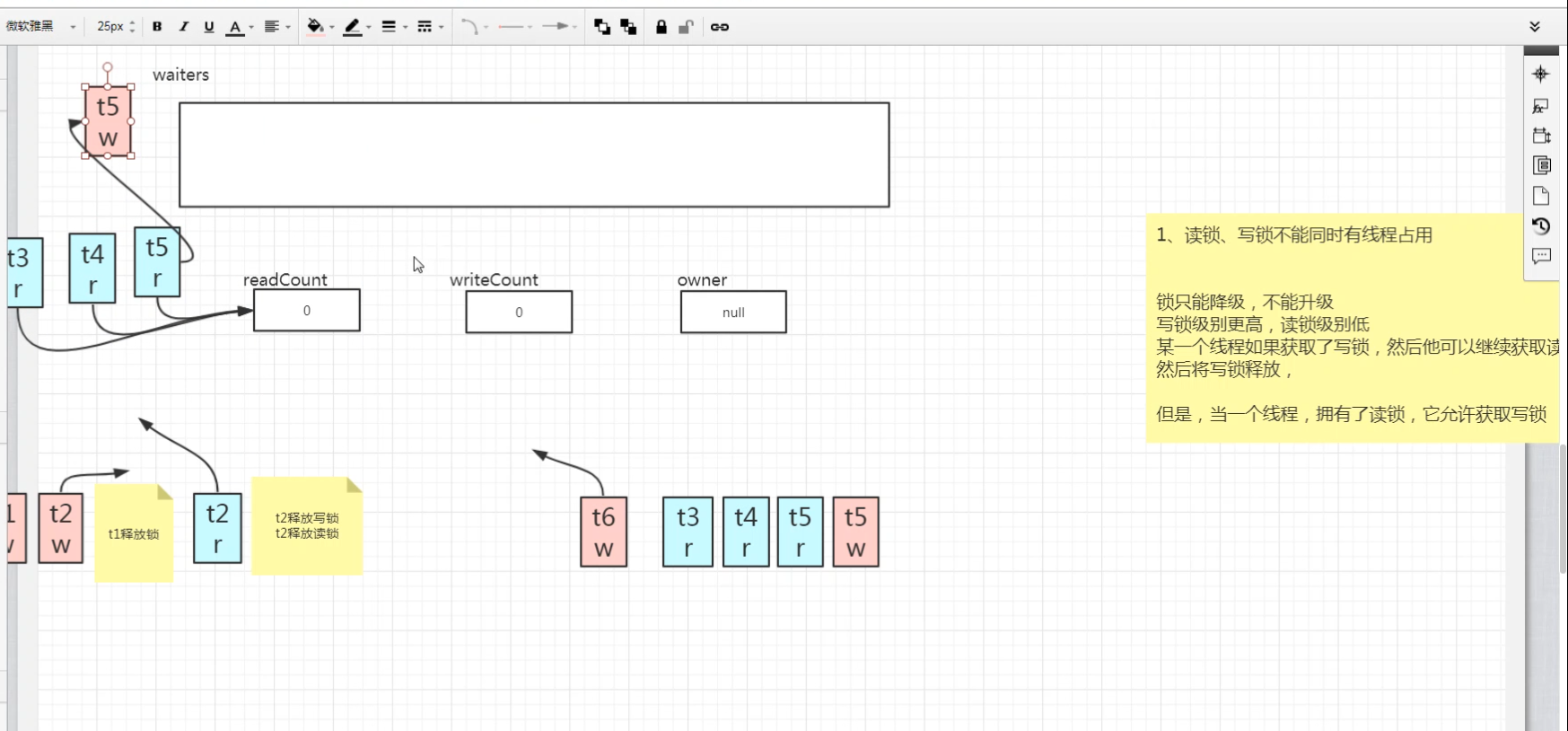1568x731 pixels.
Task: Click the writeCount label
Action: [494, 279]
